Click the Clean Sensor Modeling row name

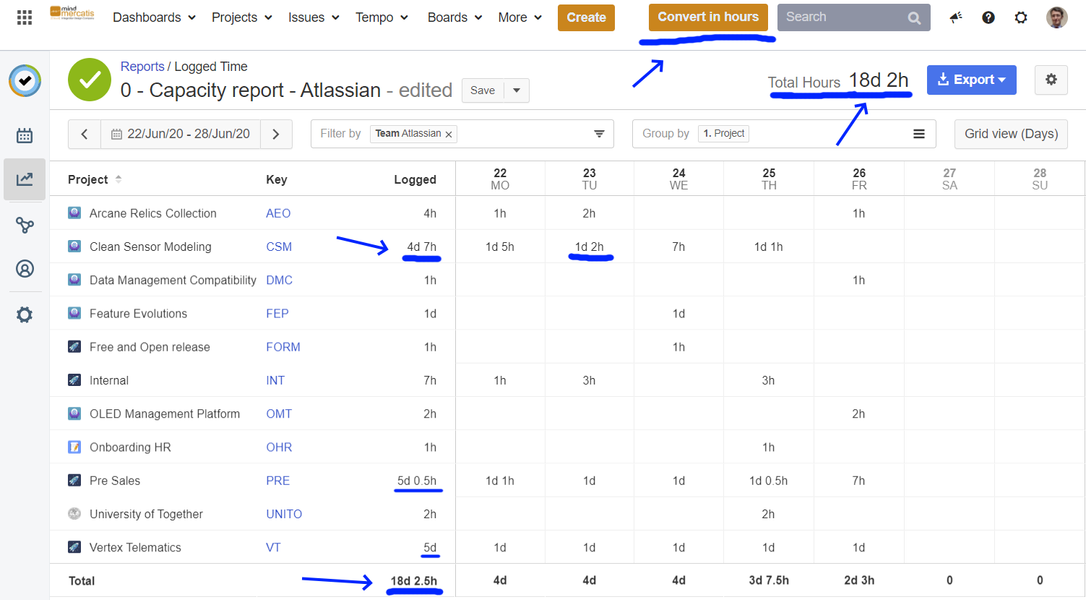(x=150, y=247)
